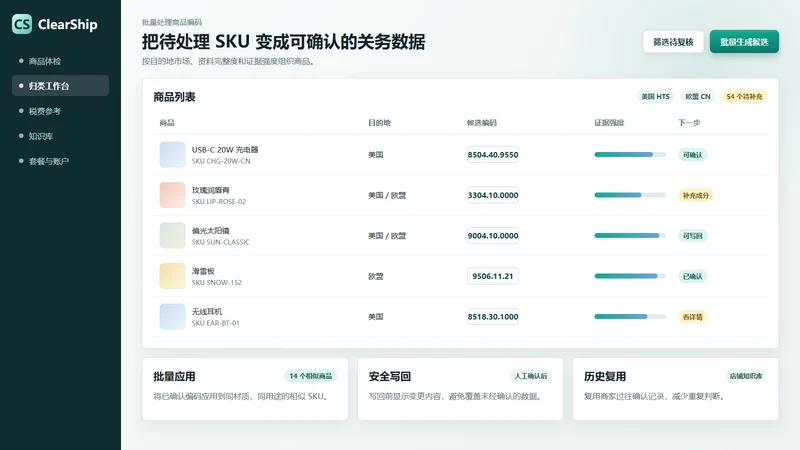Click the 滑雪板 product thumbnail
800x450 pixels.
(x=172, y=276)
